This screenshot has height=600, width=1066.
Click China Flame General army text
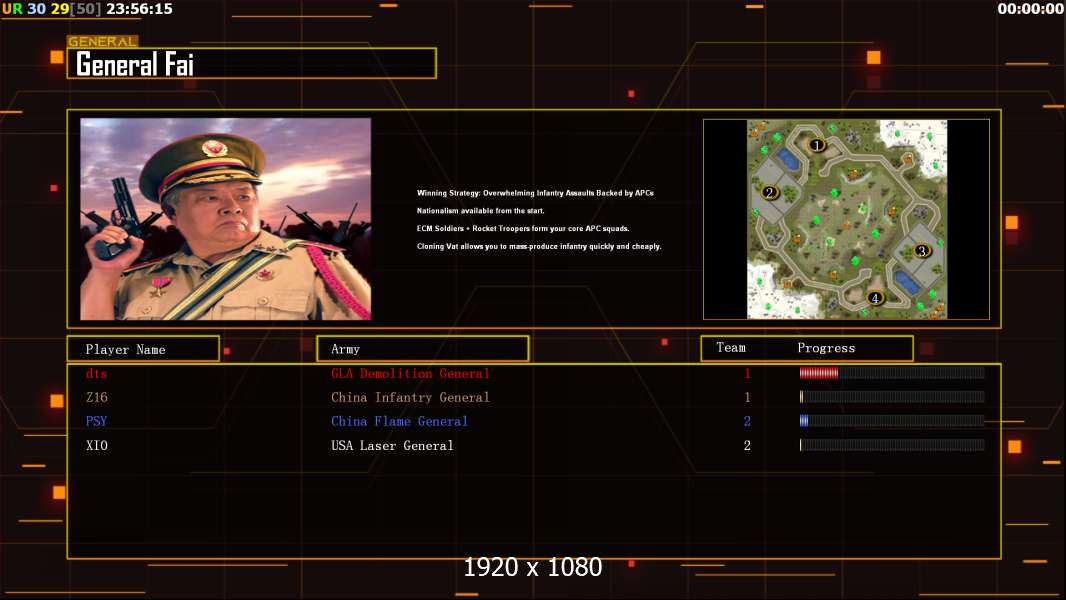(x=399, y=421)
